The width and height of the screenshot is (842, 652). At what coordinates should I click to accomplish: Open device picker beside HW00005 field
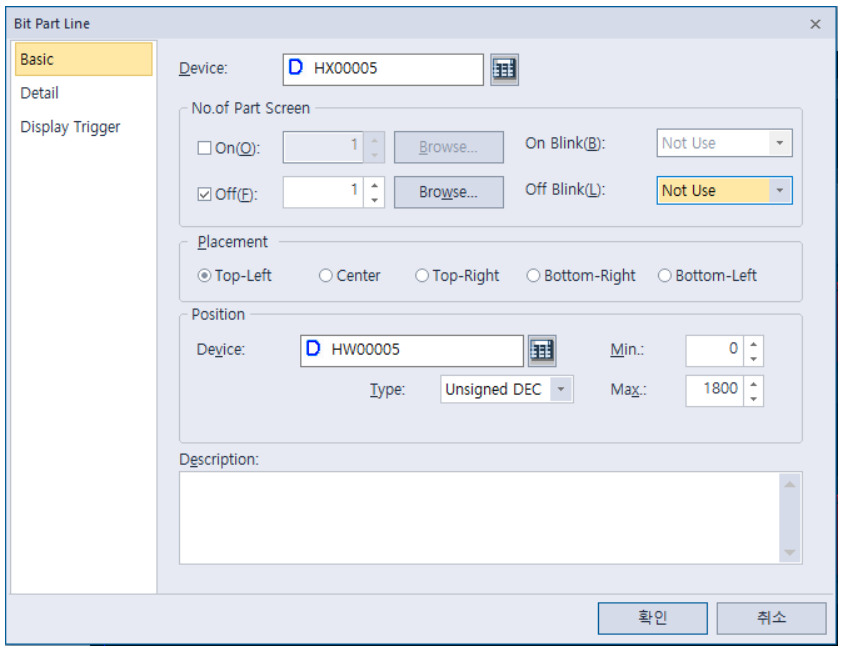coord(542,350)
